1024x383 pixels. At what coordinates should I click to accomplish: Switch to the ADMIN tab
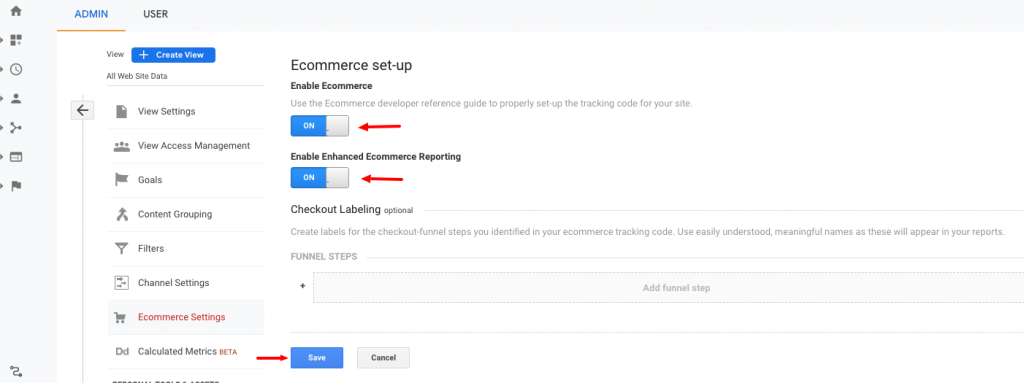coord(91,14)
